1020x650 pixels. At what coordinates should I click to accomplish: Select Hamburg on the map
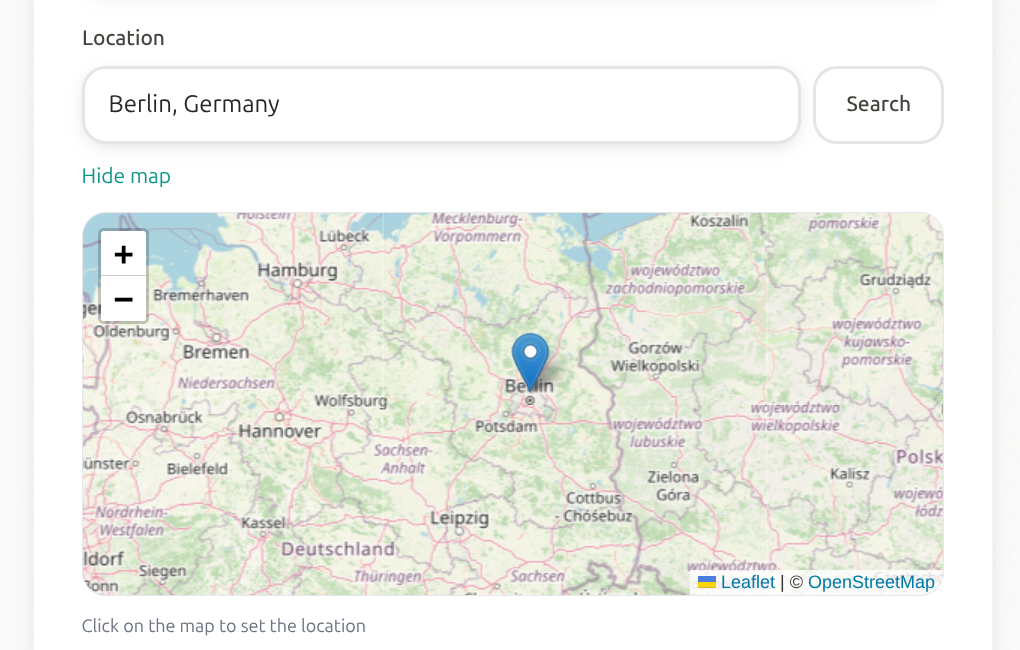(299, 270)
